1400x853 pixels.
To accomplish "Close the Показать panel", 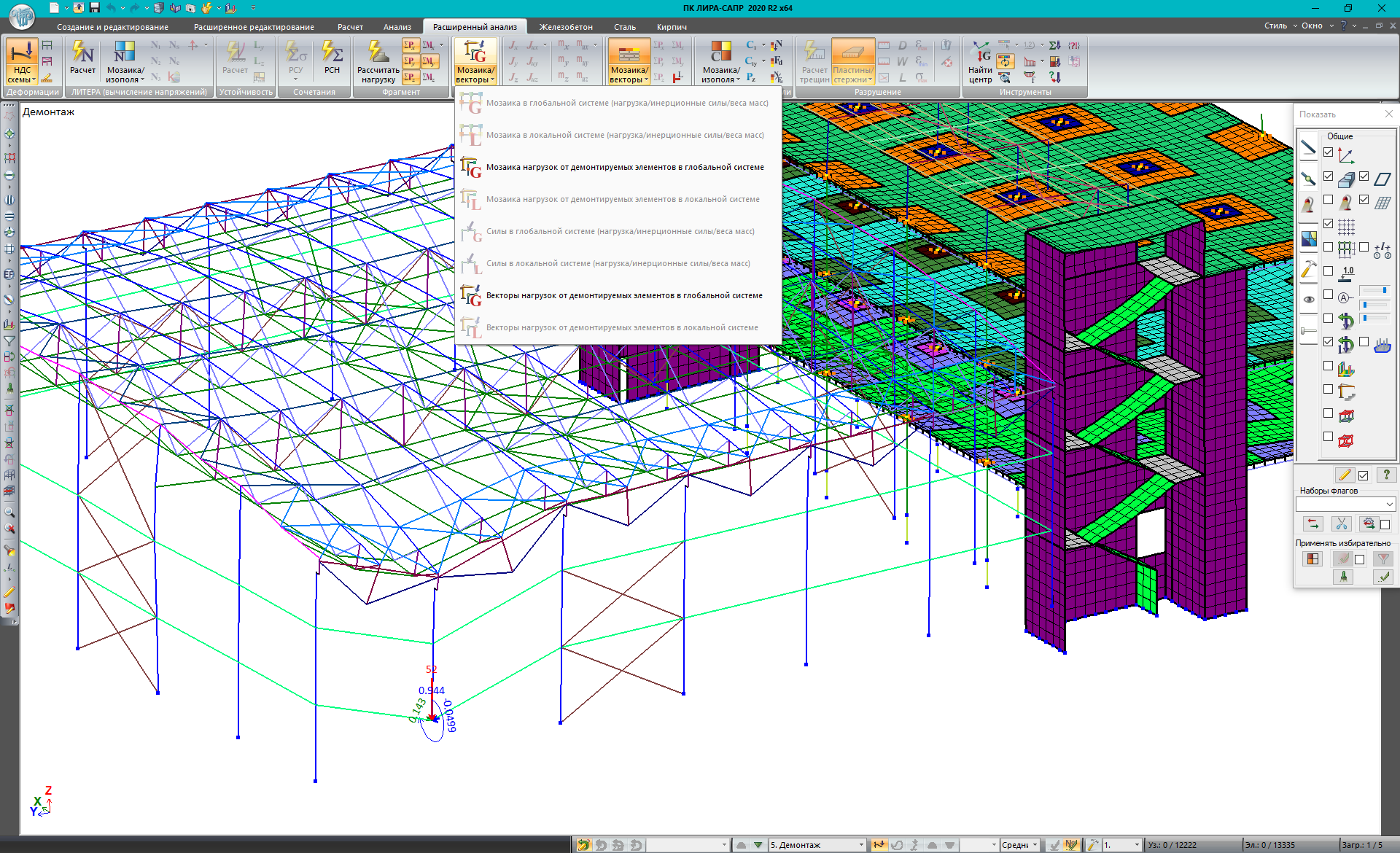I will tap(1388, 114).
